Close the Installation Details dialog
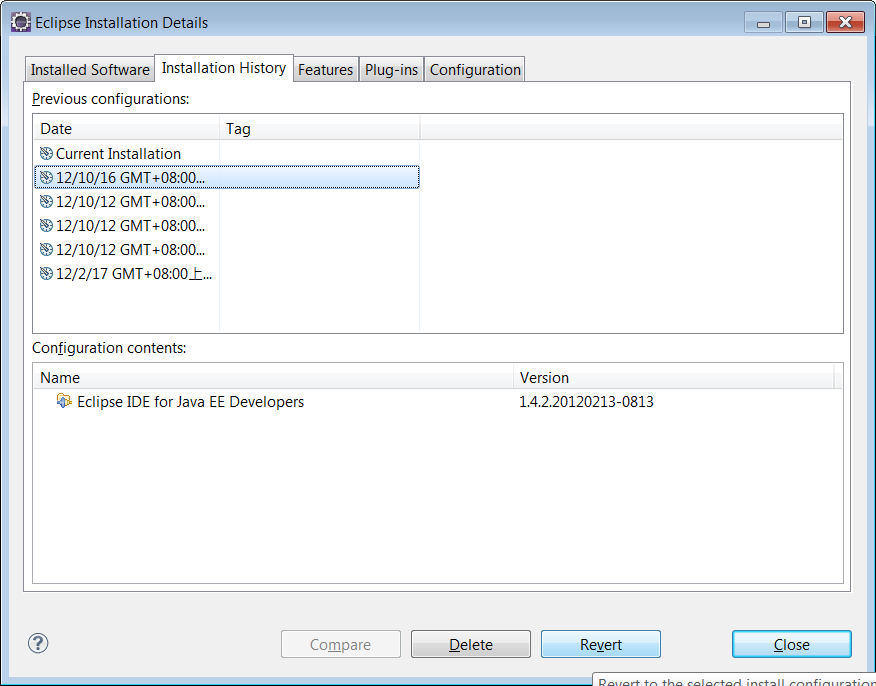Screen dimensions: 876x686 (792, 645)
